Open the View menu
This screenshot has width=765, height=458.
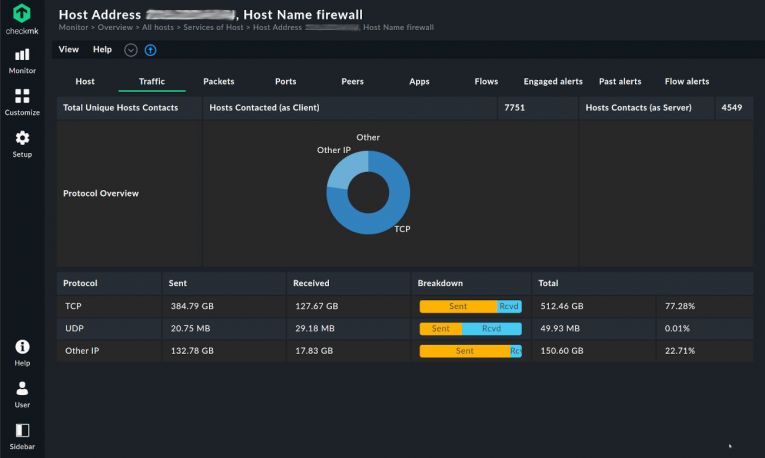click(x=68, y=49)
